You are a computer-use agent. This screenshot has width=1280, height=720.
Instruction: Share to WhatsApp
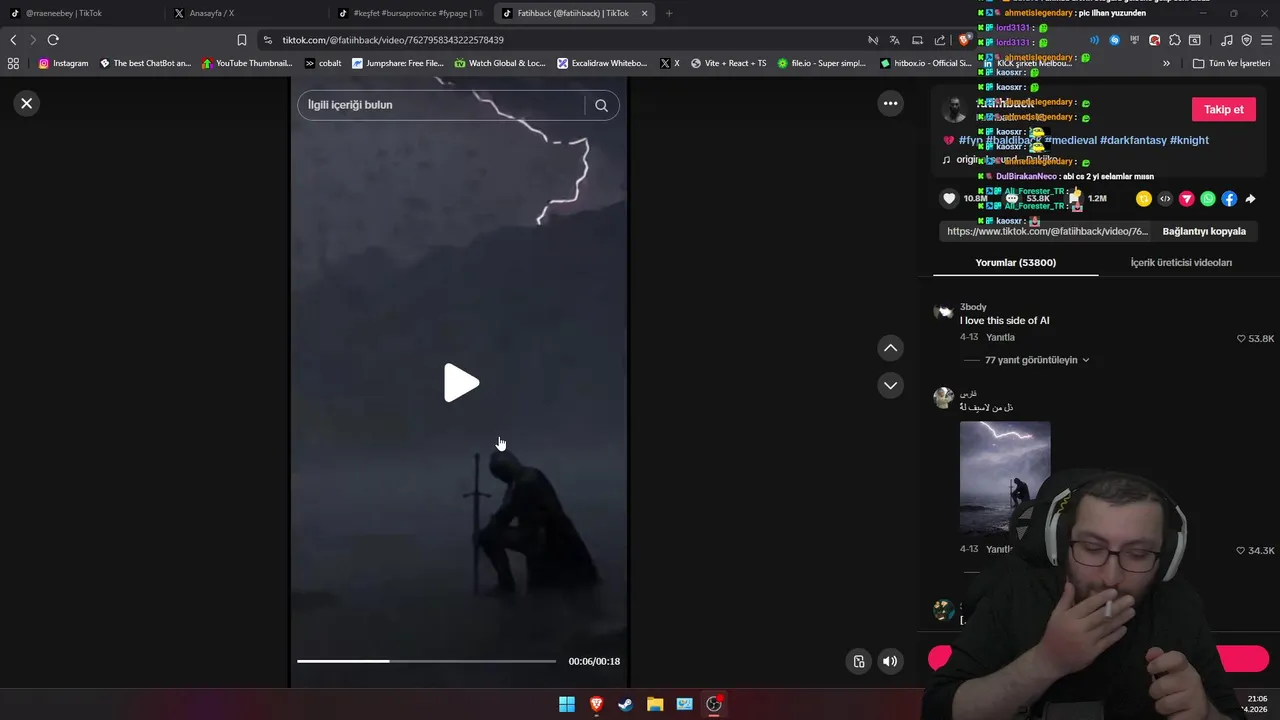pyautogui.click(x=1208, y=199)
